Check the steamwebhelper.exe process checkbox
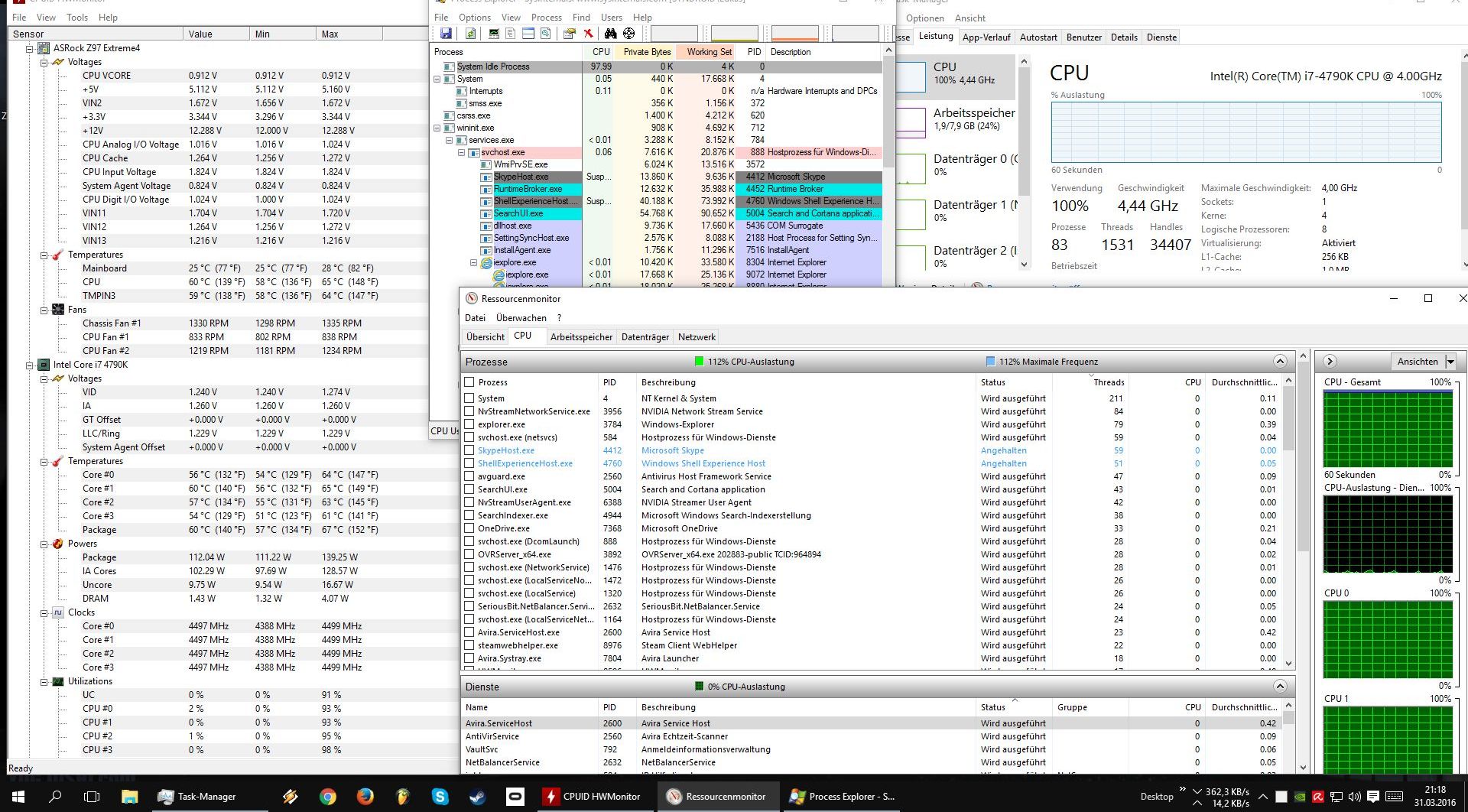The height and width of the screenshot is (812, 1468). pyautogui.click(x=469, y=645)
